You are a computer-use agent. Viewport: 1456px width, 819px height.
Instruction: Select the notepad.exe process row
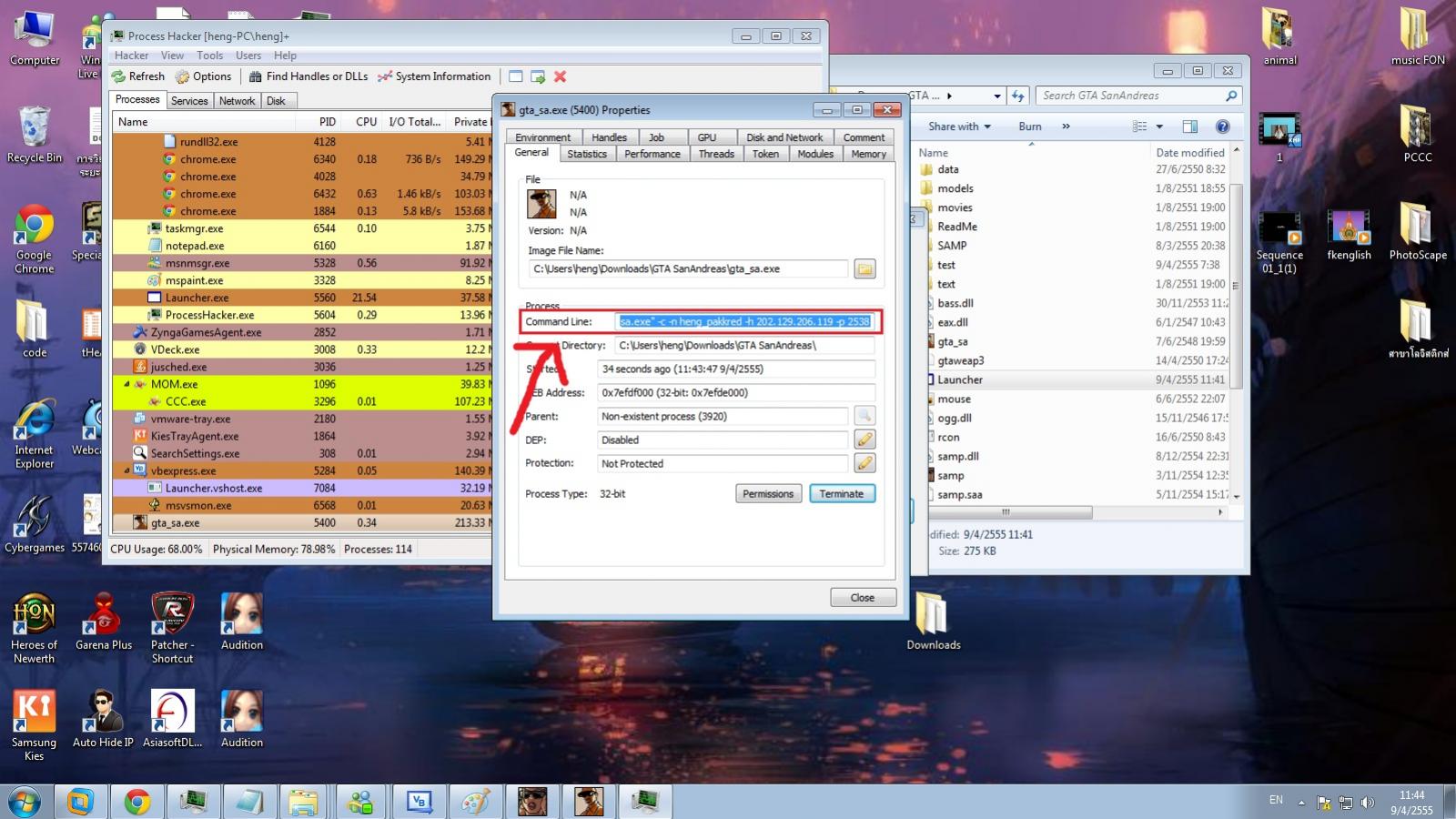pos(300,246)
